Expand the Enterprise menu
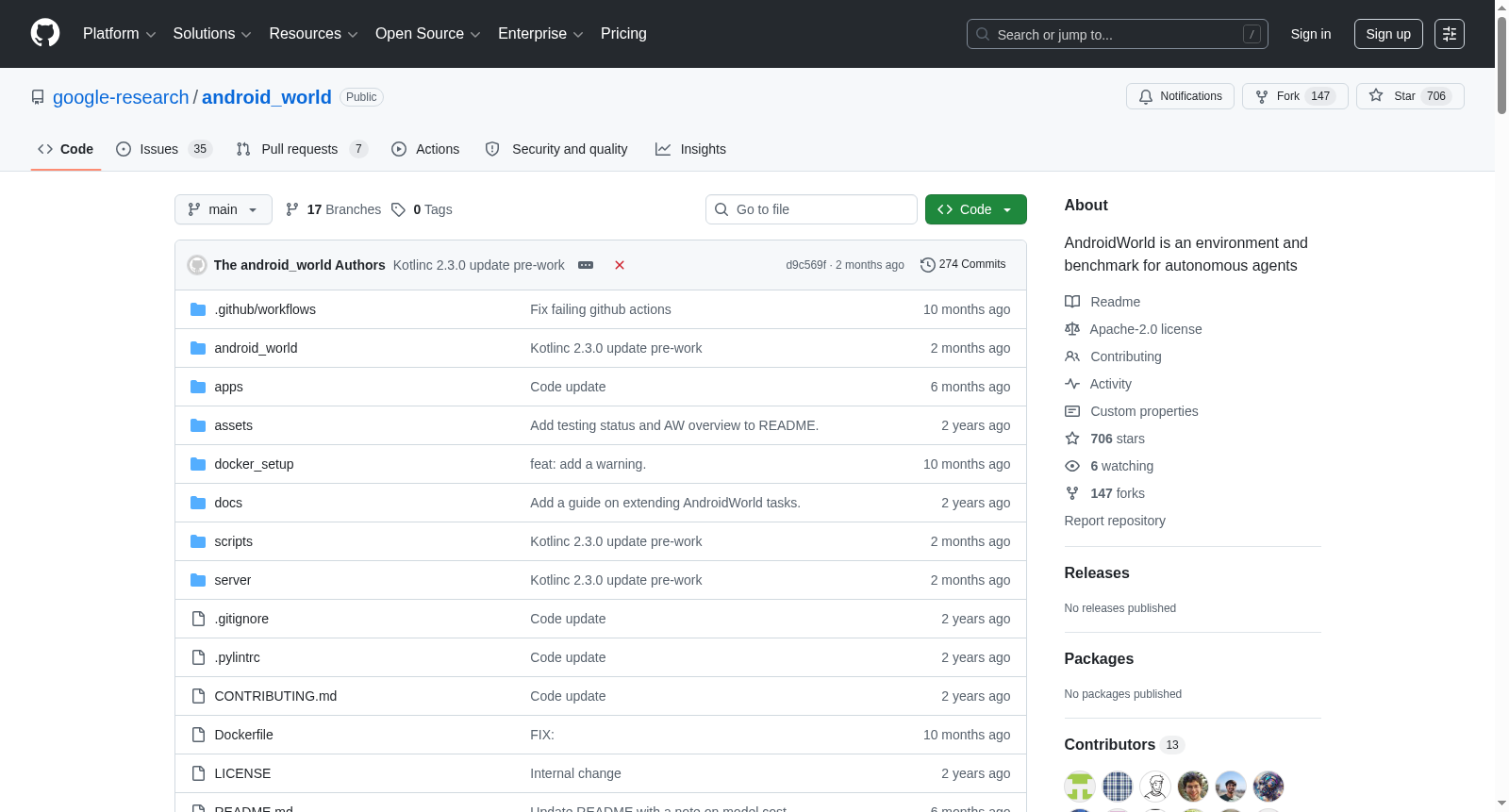 tap(540, 34)
